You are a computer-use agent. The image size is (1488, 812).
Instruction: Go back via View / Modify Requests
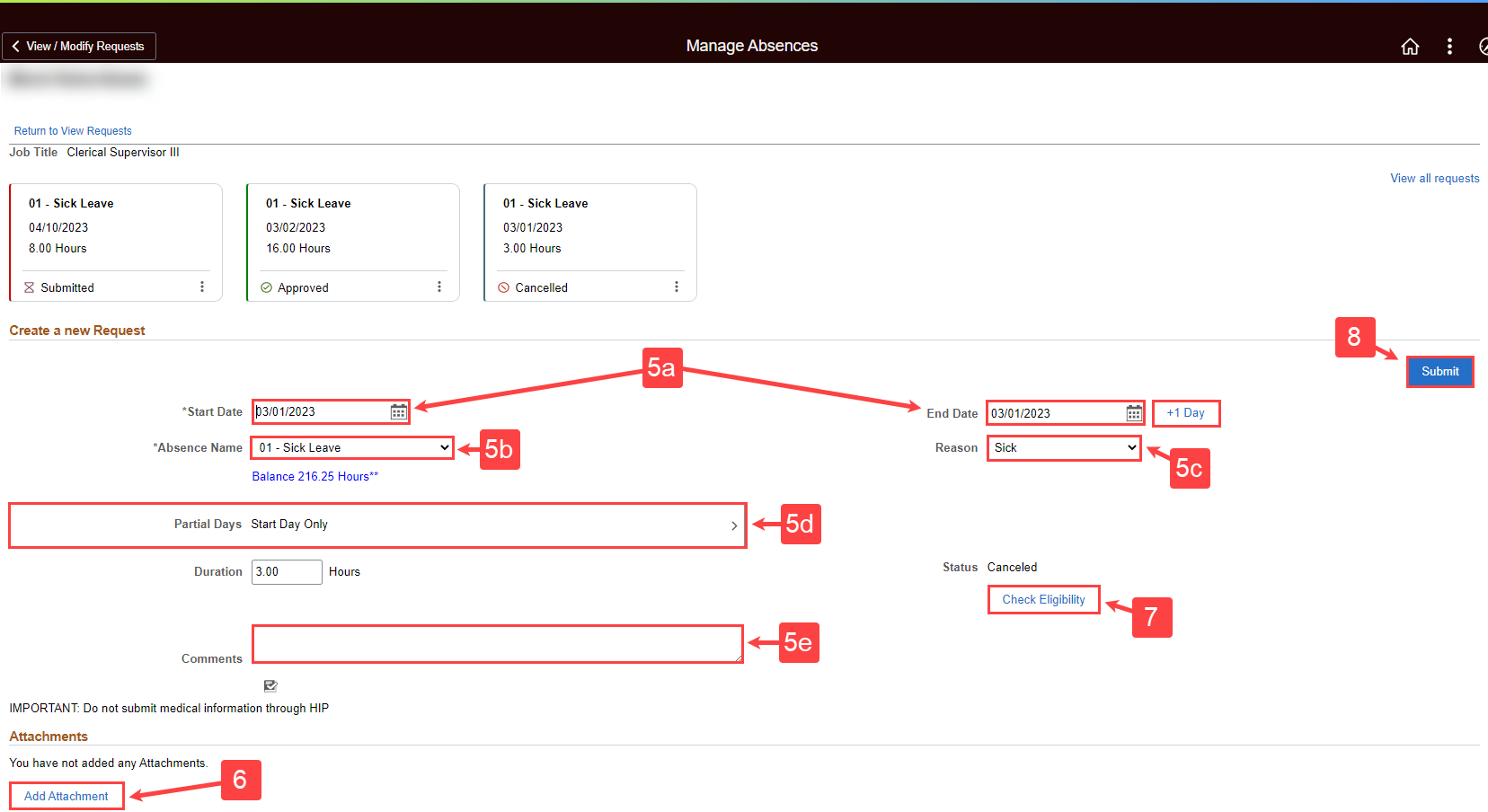click(x=79, y=47)
